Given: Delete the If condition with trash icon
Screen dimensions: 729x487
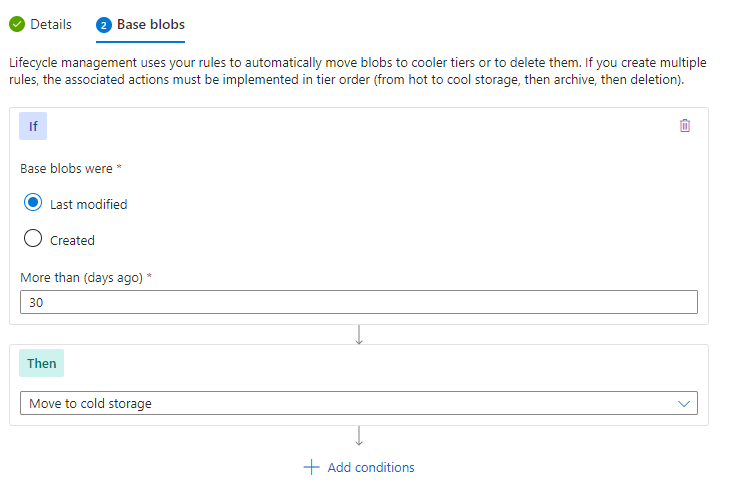Looking at the screenshot, I should pyautogui.click(x=684, y=126).
